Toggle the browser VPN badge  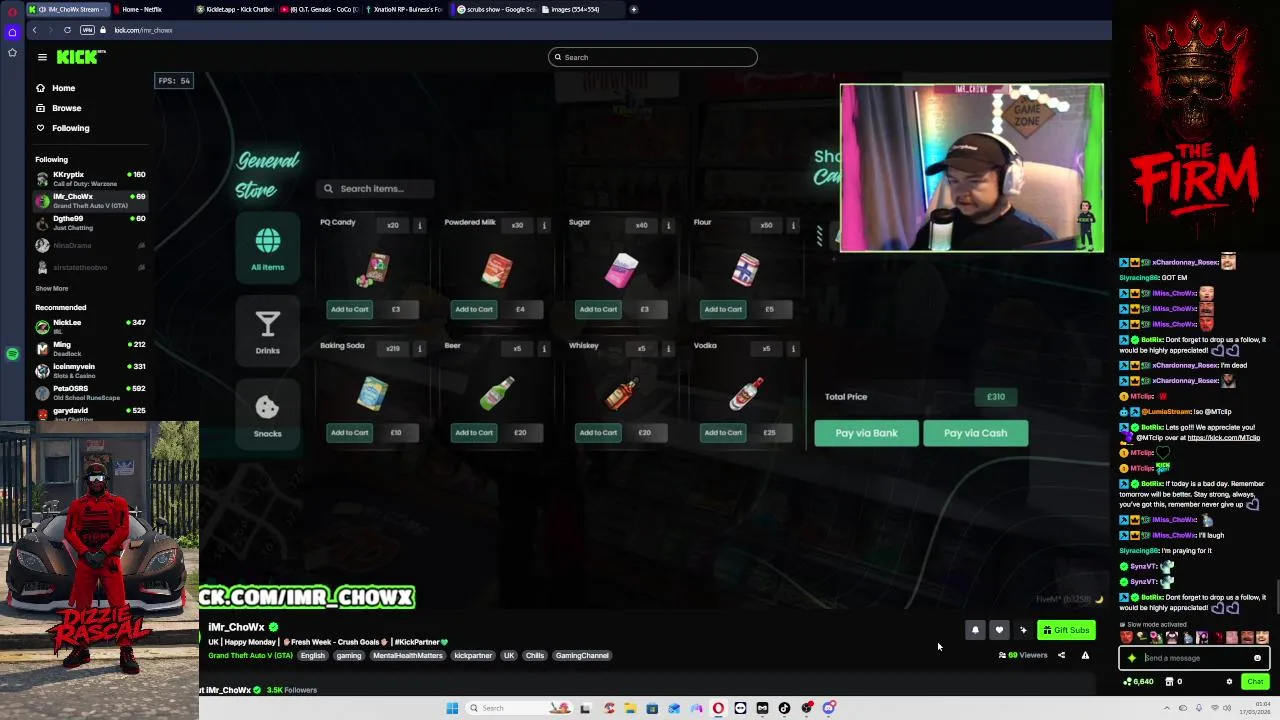(87, 30)
